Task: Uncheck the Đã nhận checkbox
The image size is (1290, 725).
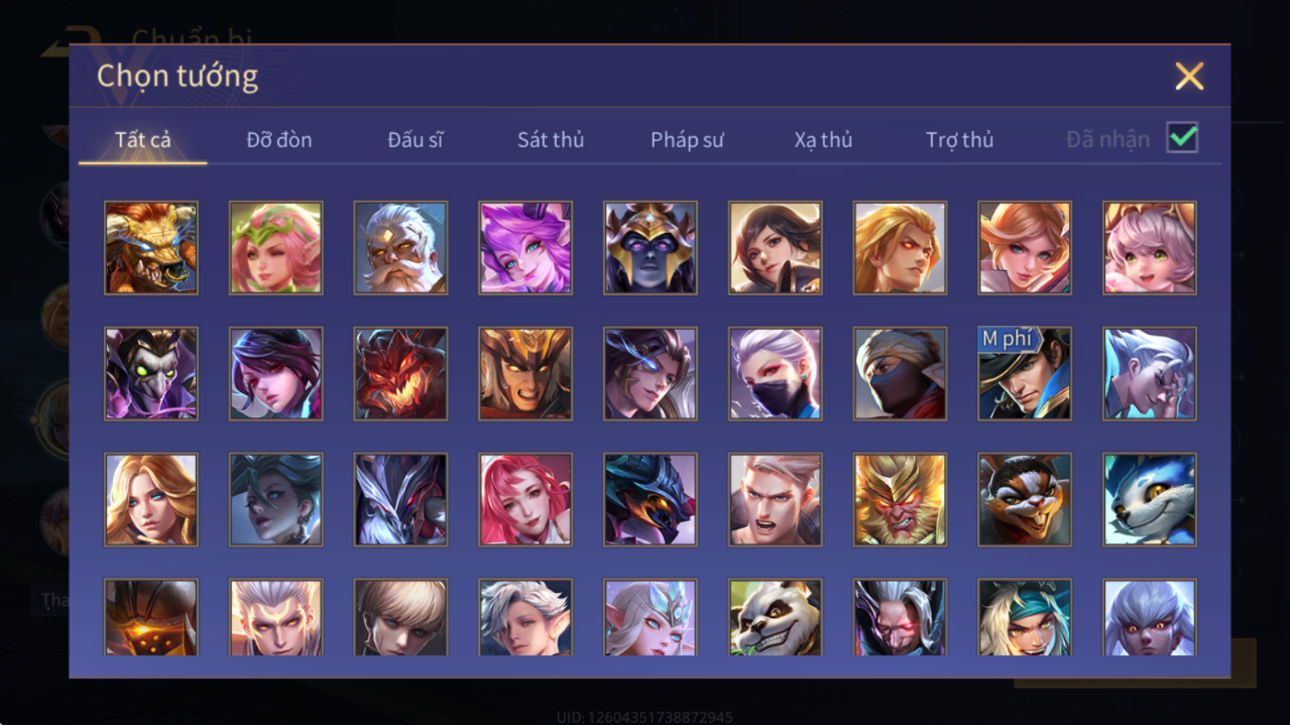Action: click(x=1182, y=138)
